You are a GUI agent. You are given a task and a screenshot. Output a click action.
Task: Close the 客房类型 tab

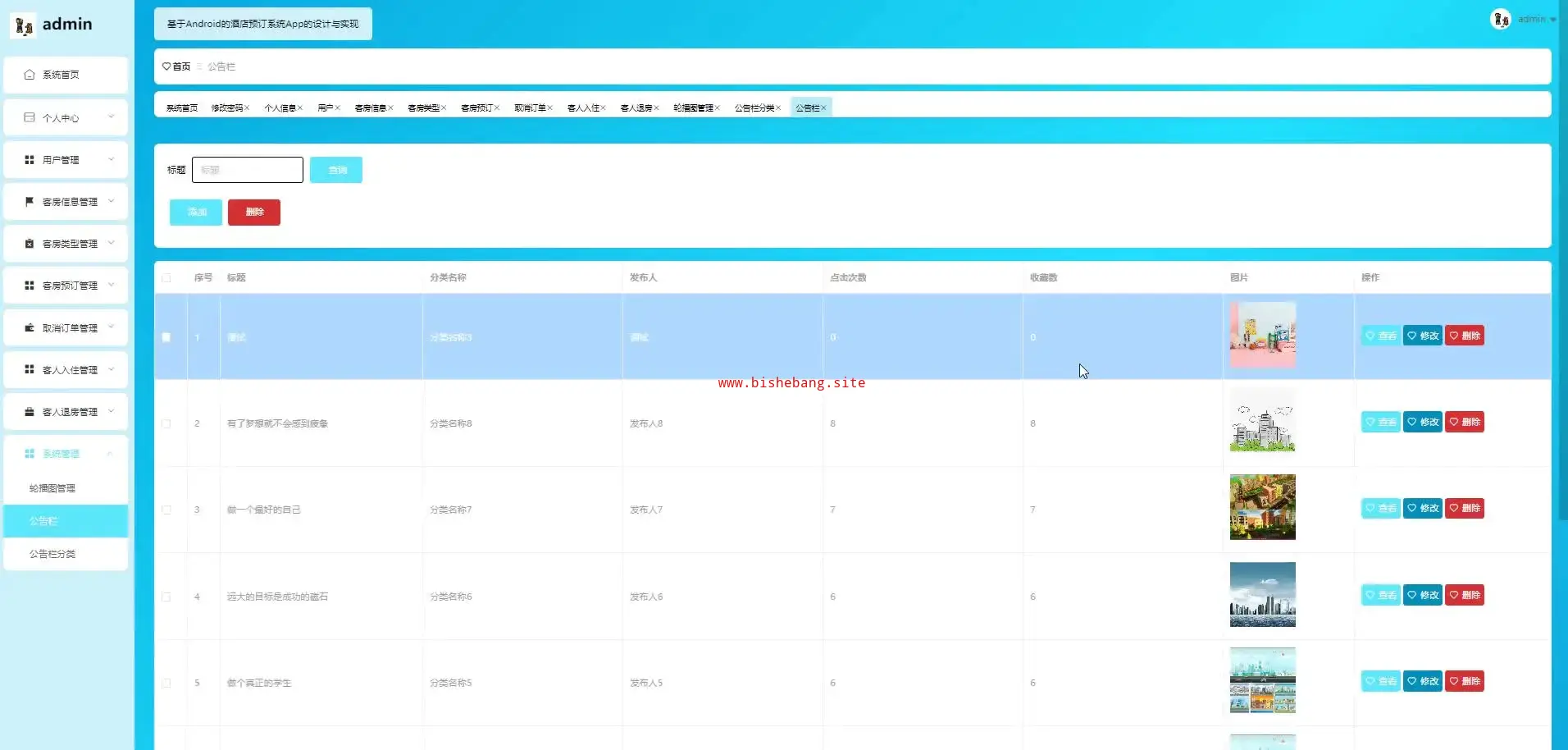click(444, 108)
